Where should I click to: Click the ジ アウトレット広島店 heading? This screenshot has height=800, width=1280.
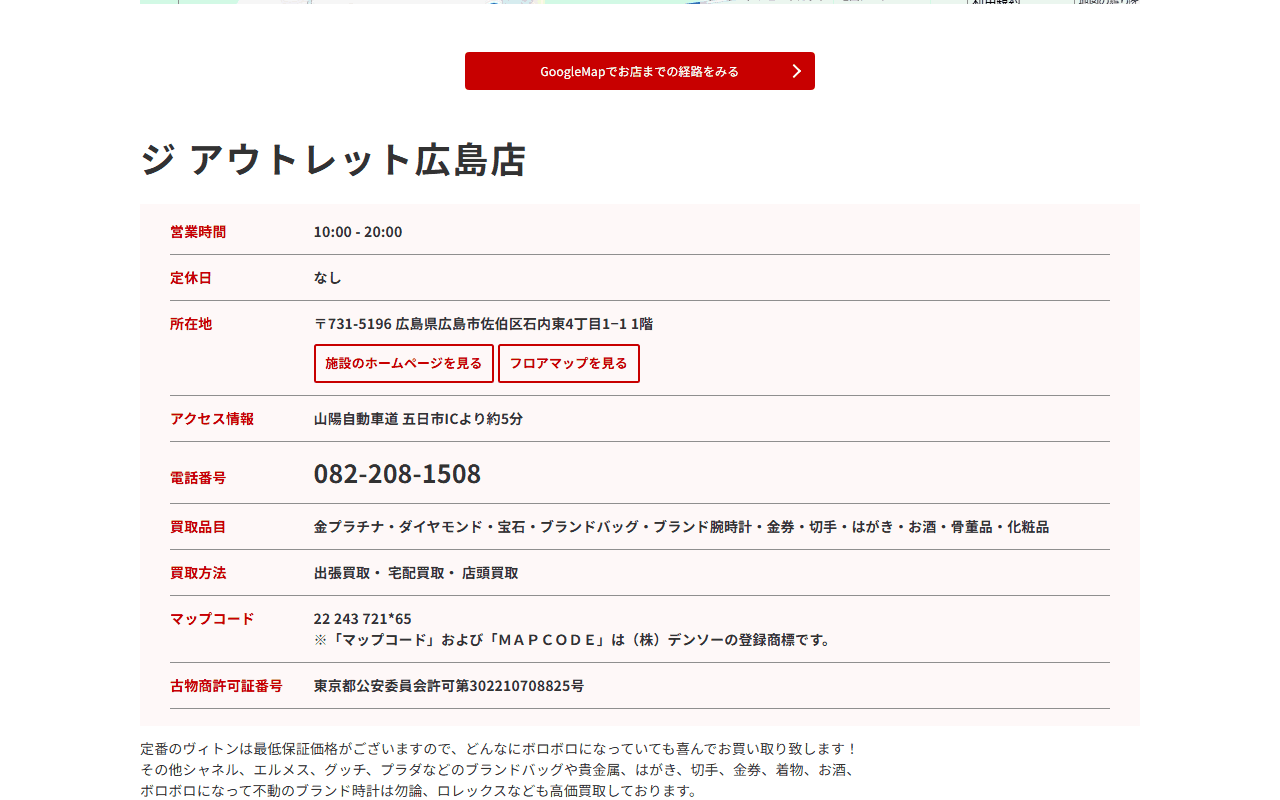pyautogui.click(x=333, y=160)
